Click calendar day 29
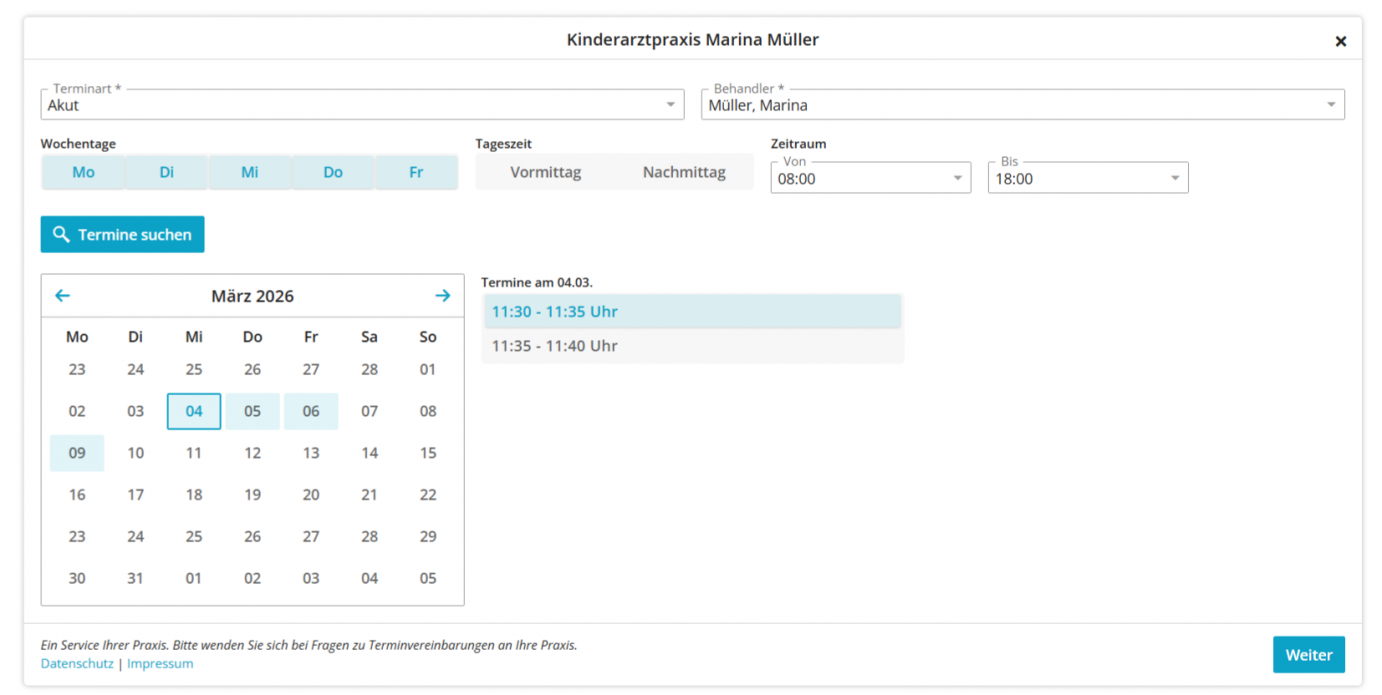1382x695 pixels. tap(428, 537)
